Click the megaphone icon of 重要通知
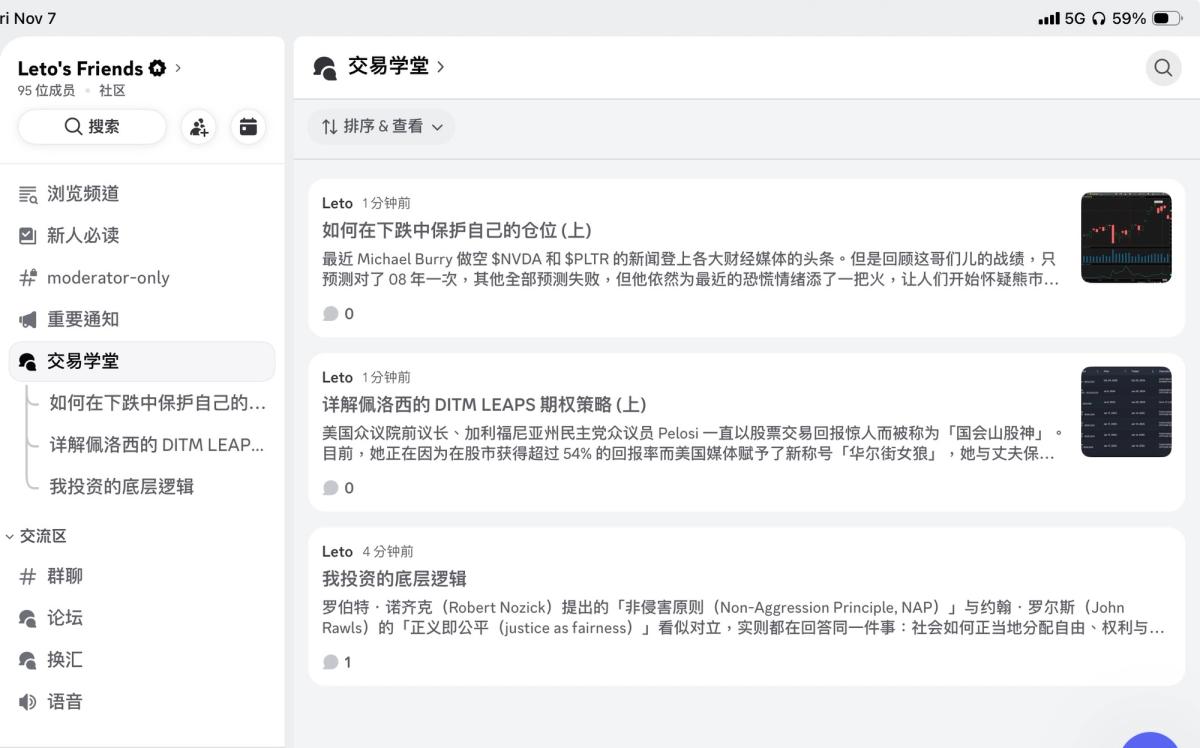 coord(28,320)
